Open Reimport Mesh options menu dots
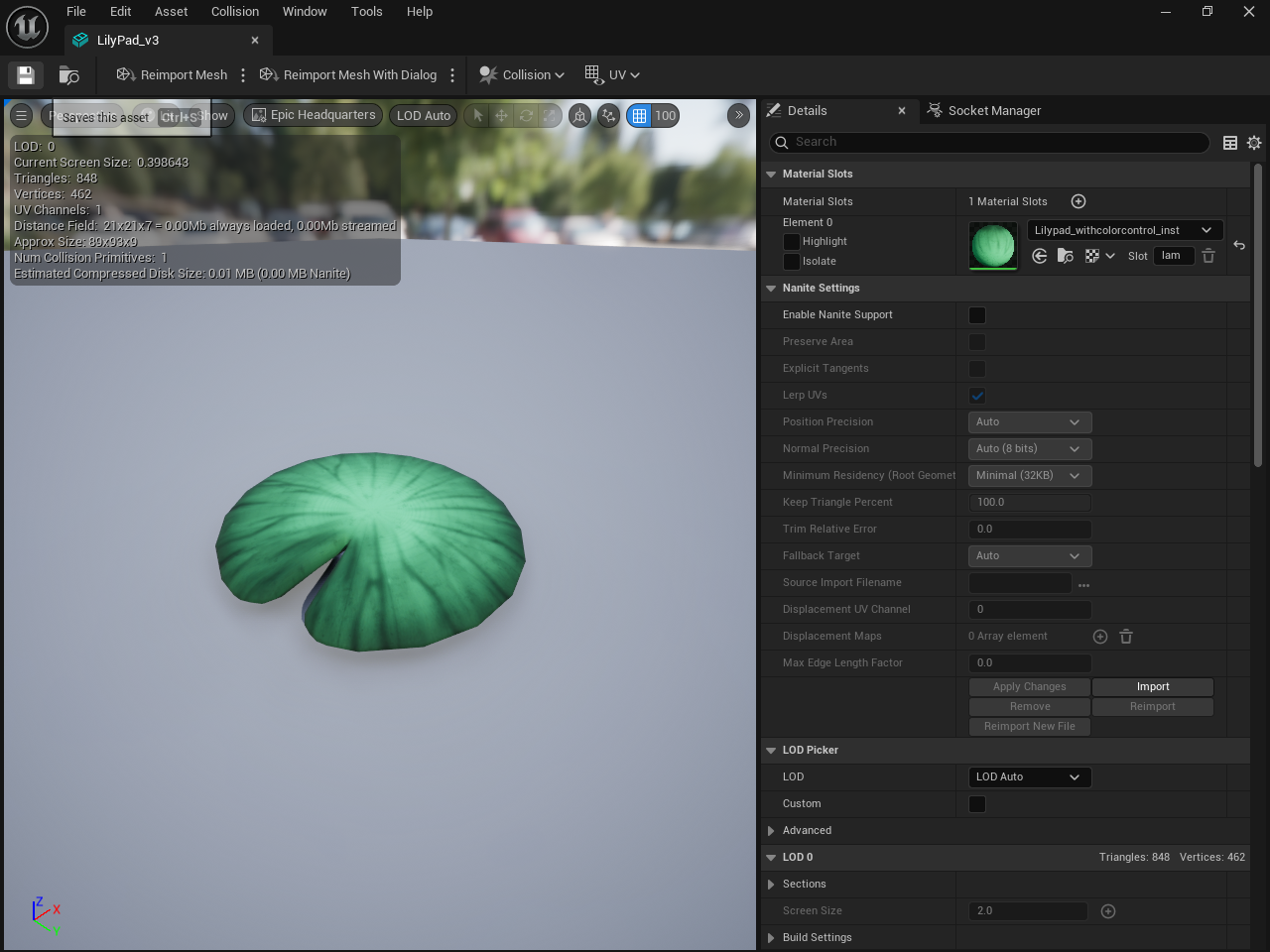 243,75
